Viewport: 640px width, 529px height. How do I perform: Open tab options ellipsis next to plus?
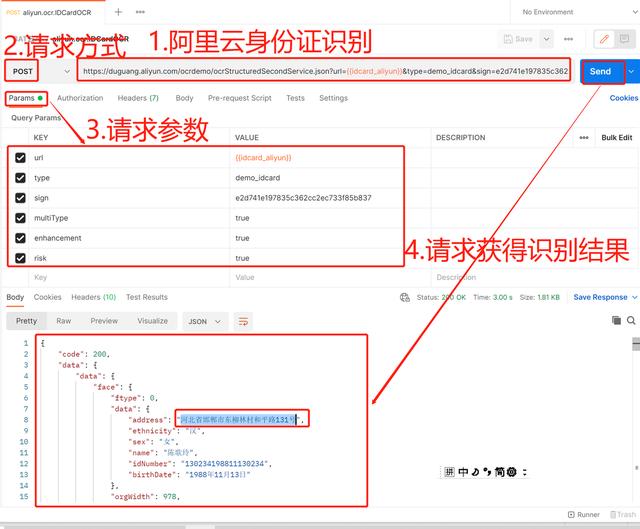coord(140,12)
